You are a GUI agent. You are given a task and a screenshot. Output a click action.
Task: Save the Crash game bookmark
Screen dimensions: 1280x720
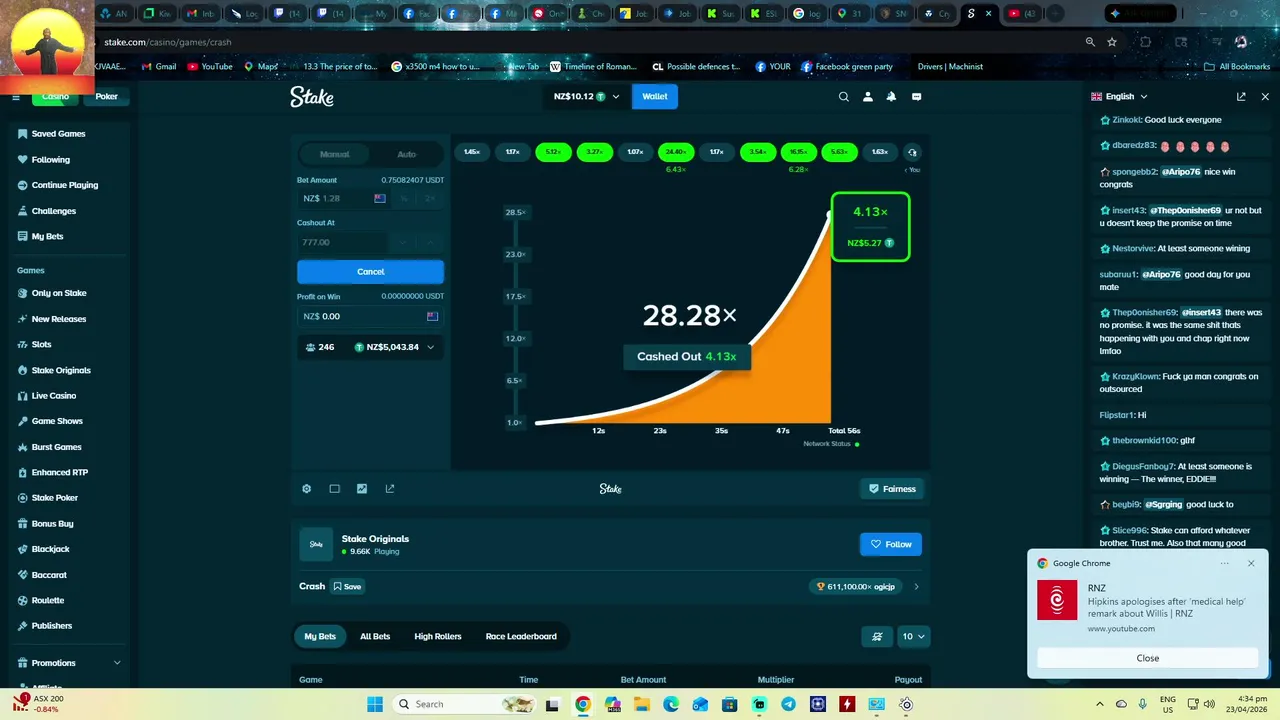(347, 587)
